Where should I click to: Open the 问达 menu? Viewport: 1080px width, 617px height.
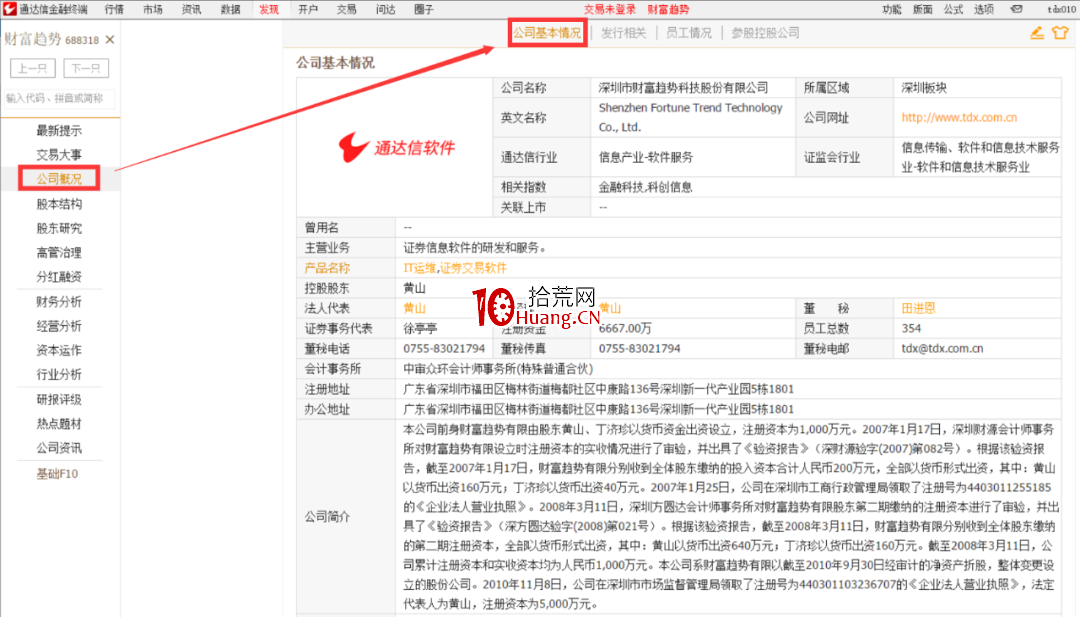point(386,9)
